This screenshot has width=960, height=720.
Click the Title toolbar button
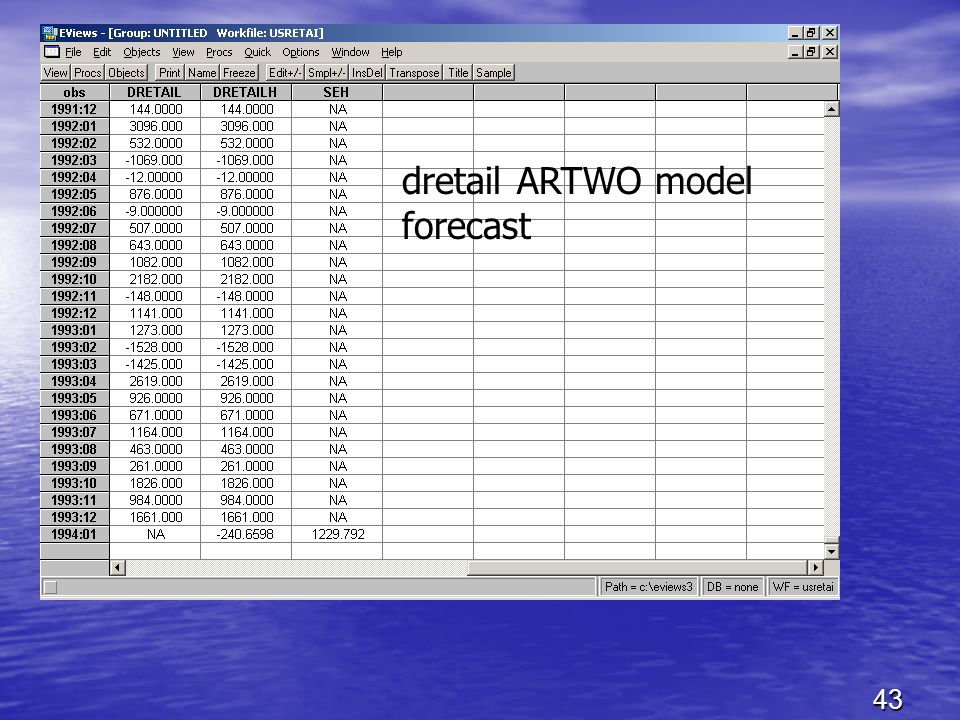458,73
